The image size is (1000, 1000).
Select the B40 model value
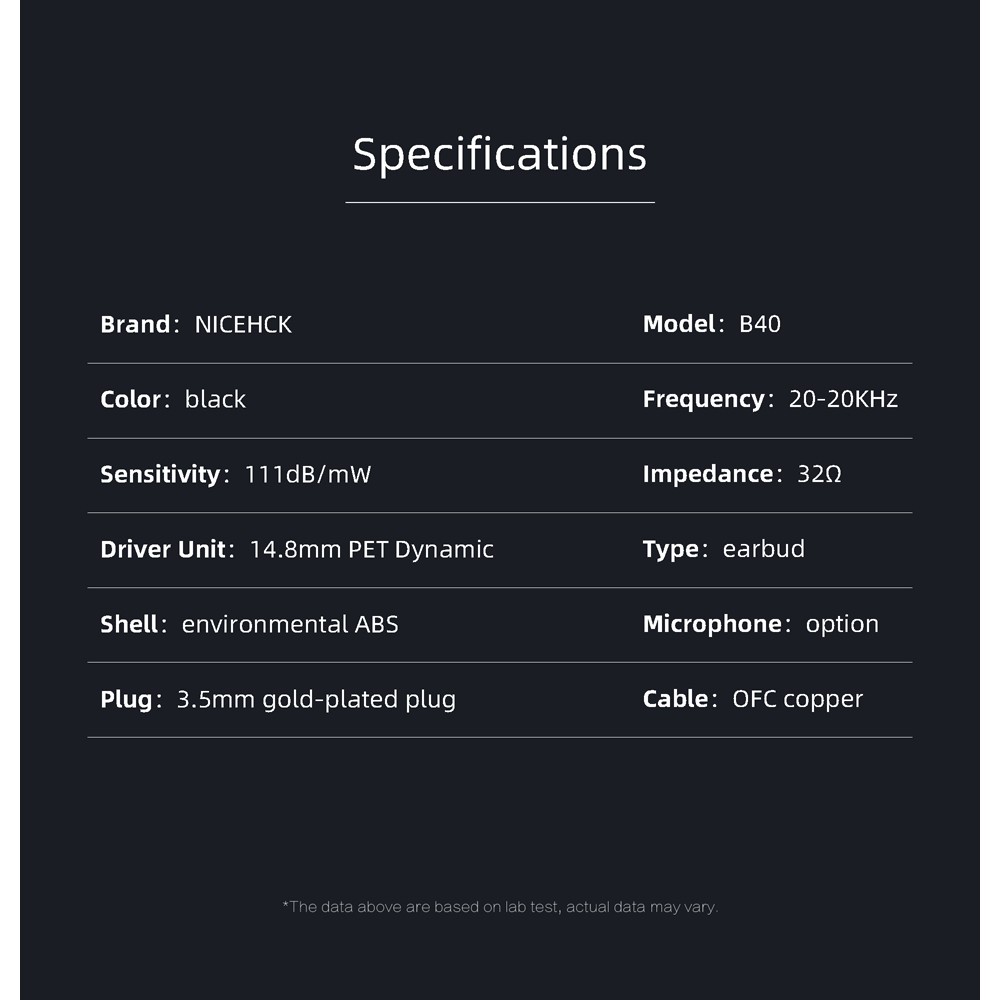[760, 324]
